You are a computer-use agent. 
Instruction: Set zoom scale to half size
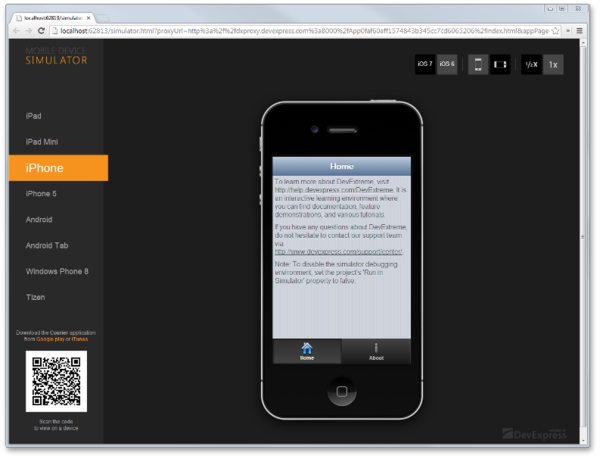[531, 64]
